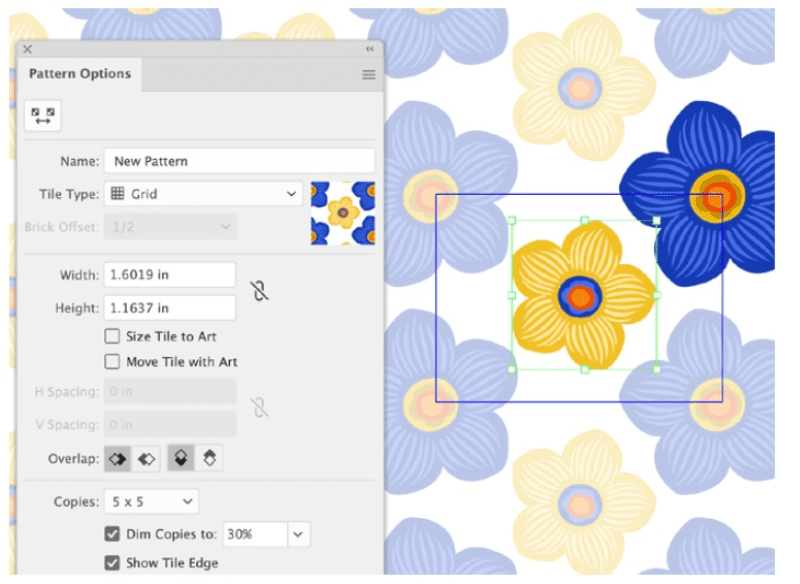Click the bottom-right selection handle of yellow flower

point(657,369)
